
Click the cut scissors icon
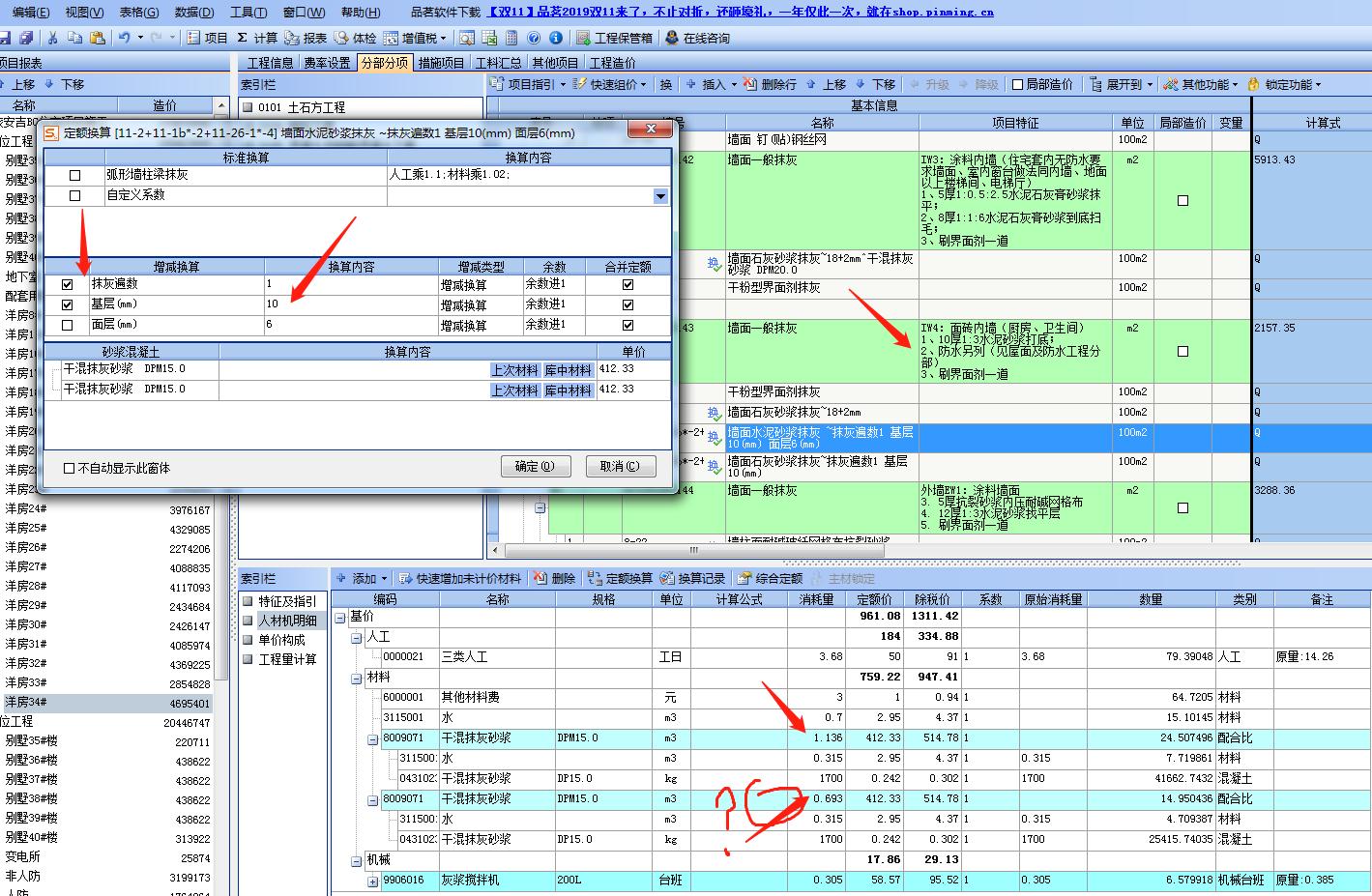point(52,38)
